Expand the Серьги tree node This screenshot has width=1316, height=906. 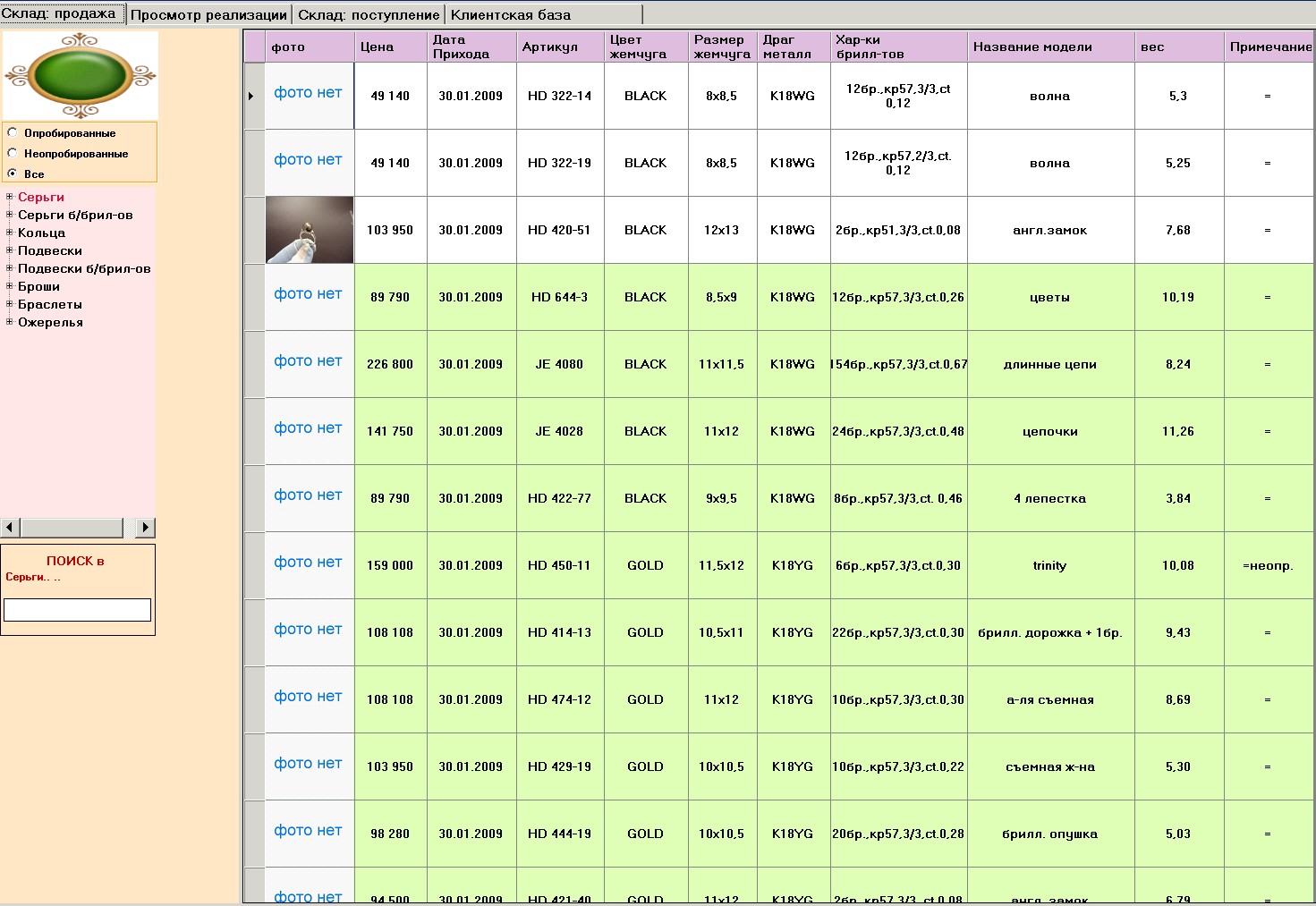(10, 197)
